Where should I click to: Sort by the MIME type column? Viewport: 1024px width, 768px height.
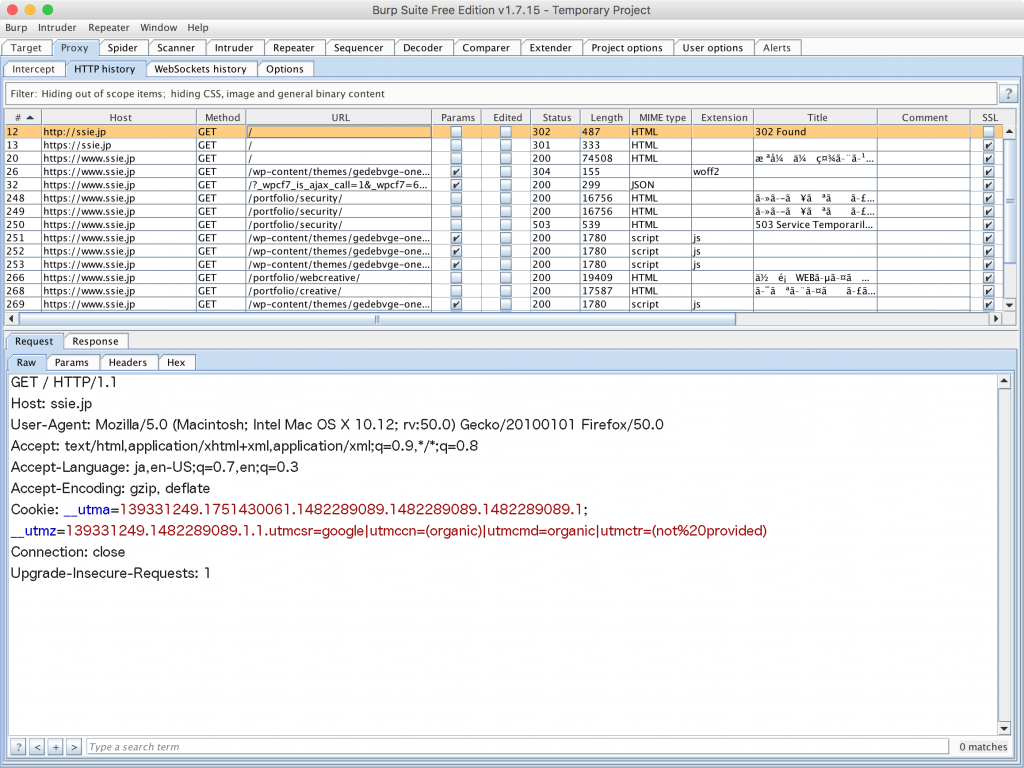point(661,117)
